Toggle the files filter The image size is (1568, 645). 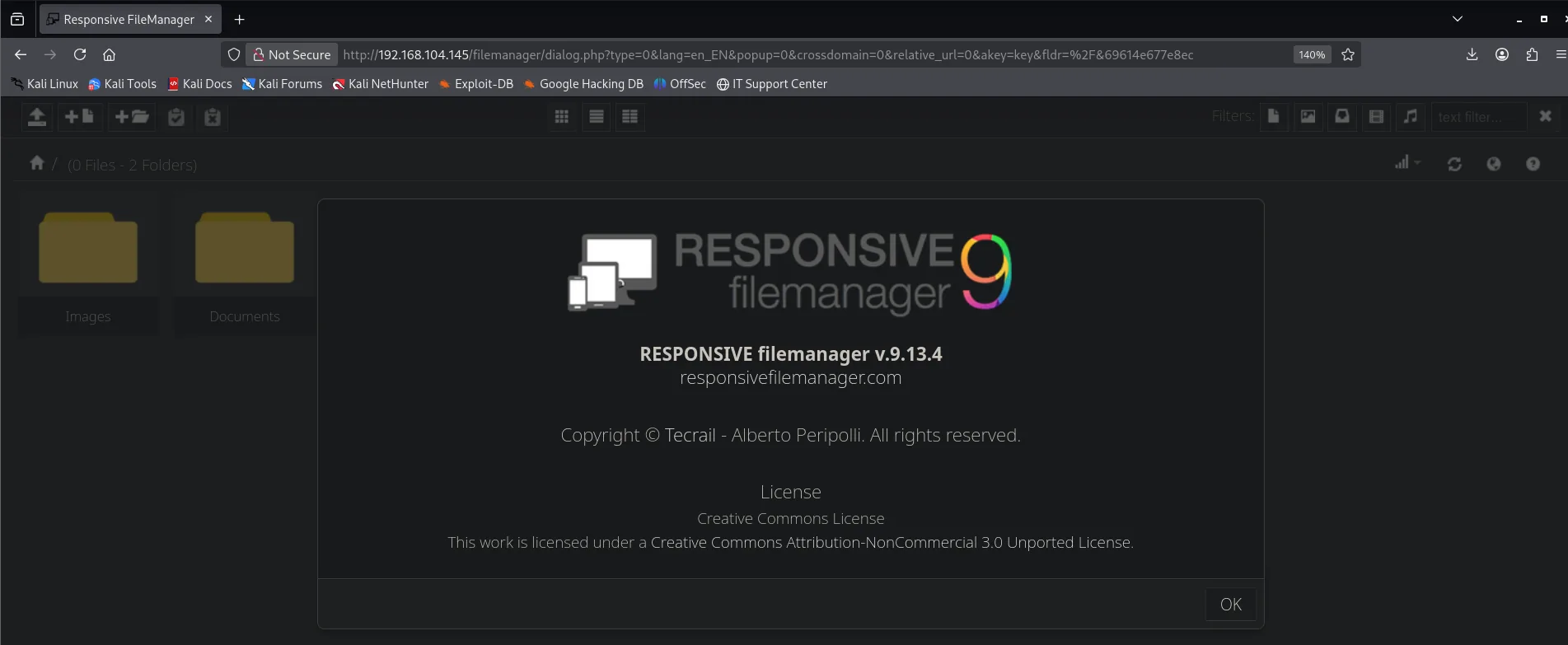1274,116
